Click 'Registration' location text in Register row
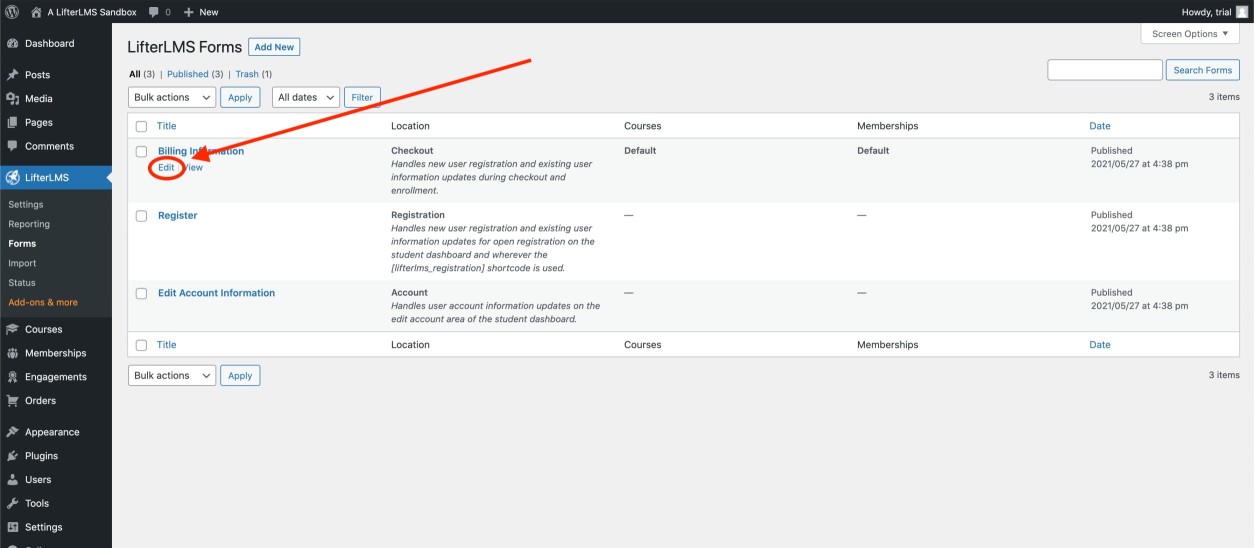This screenshot has width=1254, height=548. click(418, 215)
